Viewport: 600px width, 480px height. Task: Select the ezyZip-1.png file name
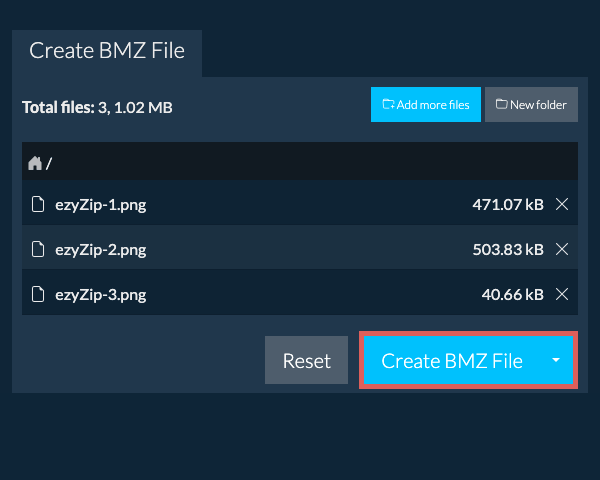[x=101, y=205]
